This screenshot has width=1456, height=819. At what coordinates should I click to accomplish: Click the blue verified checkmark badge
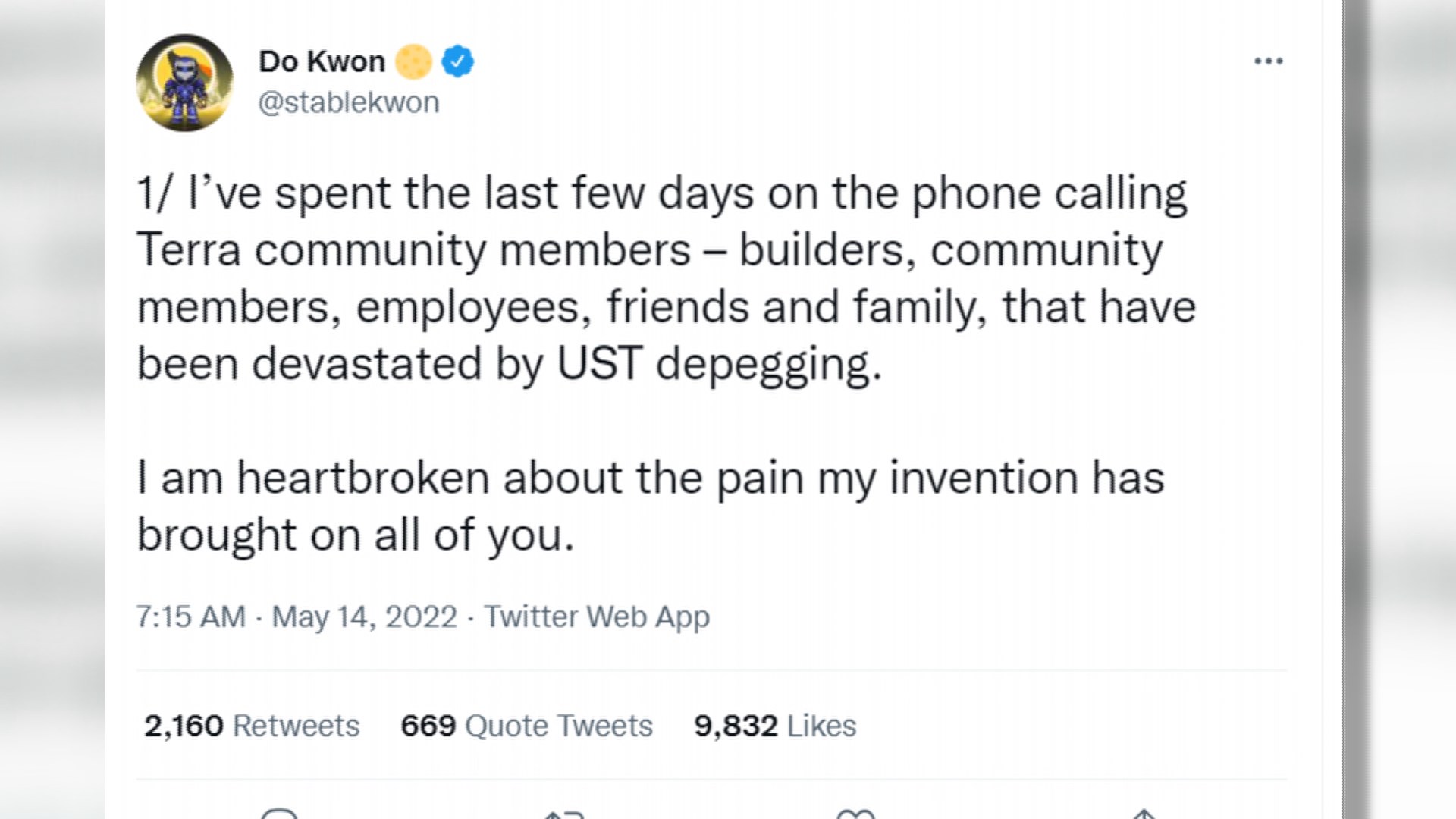click(x=457, y=61)
